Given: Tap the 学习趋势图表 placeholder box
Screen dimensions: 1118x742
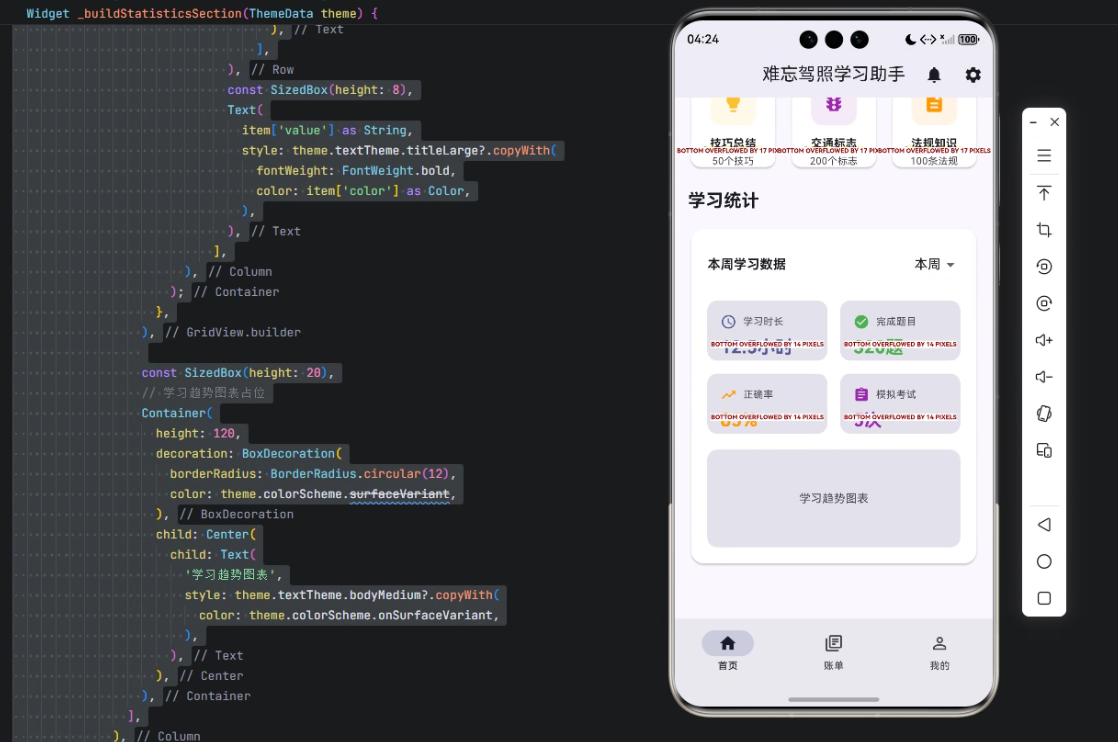Looking at the screenshot, I should (834, 498).
